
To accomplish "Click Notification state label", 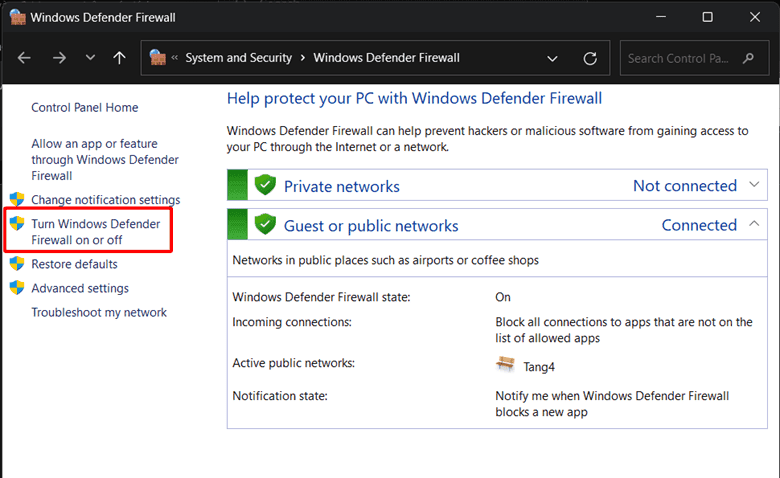I will tap(280, 396).
